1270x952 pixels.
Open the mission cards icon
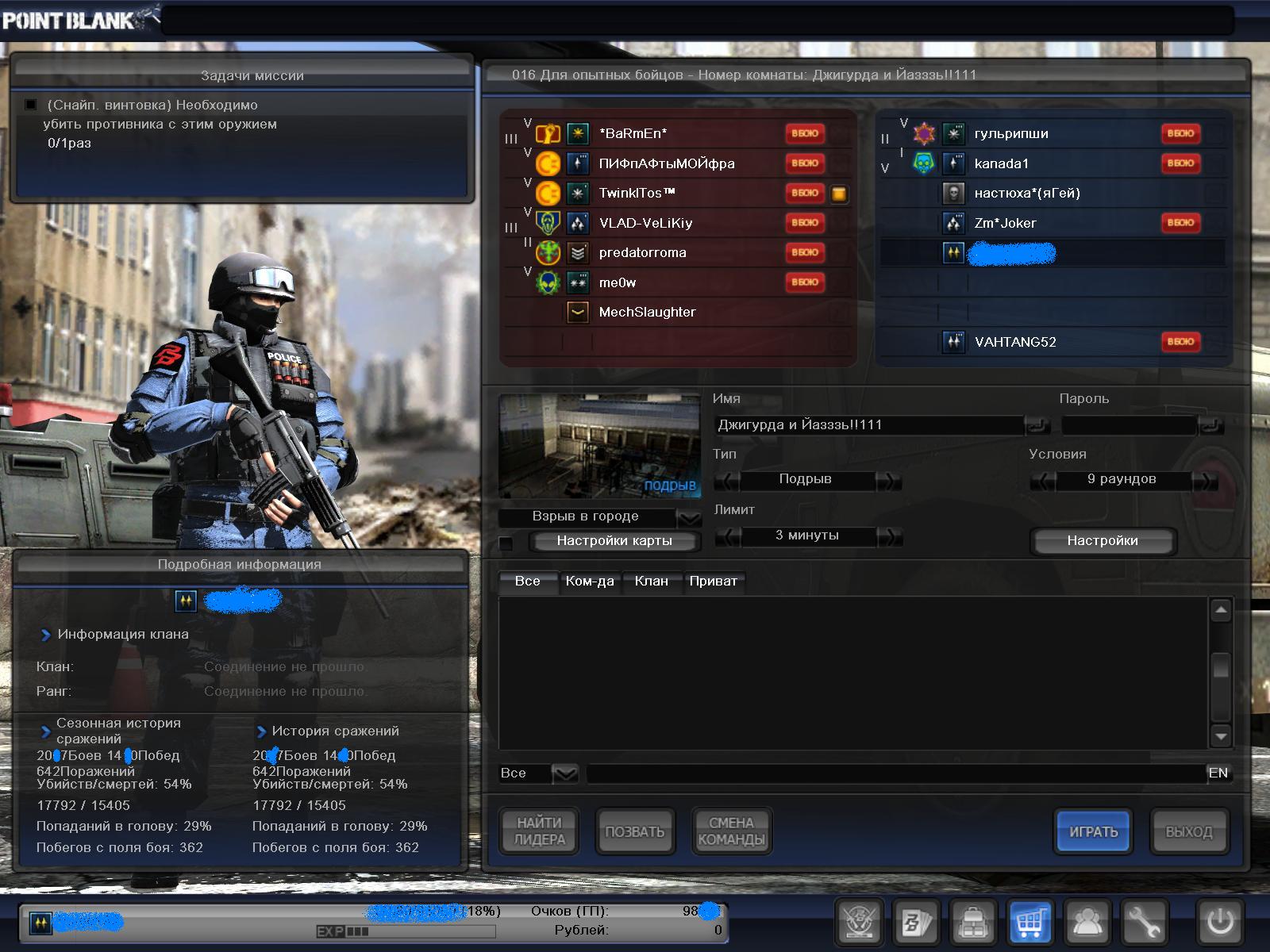tap(916, 922)
